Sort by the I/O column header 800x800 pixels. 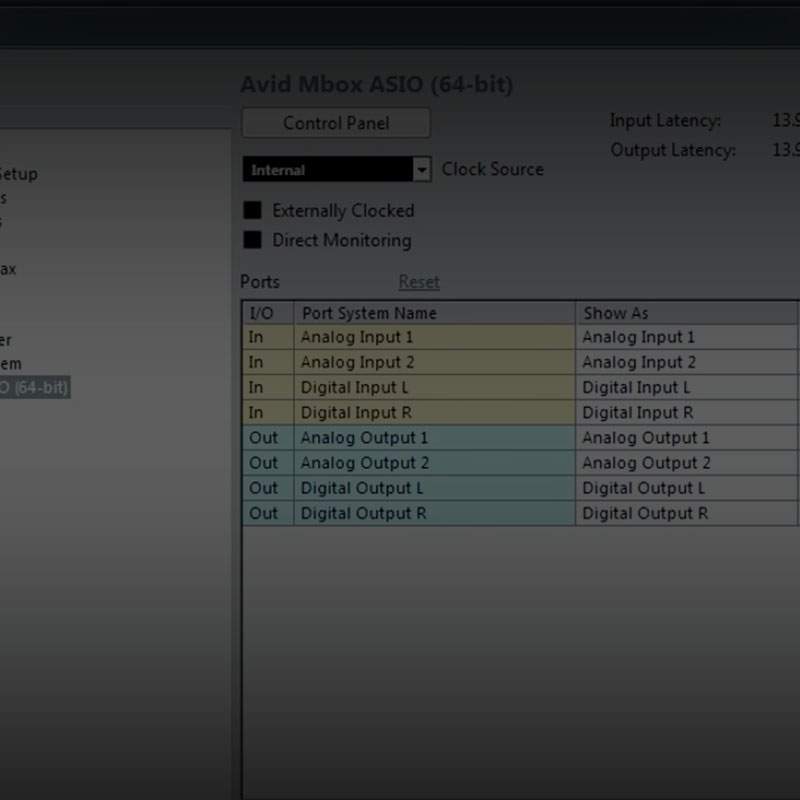[x=268, y=313]
